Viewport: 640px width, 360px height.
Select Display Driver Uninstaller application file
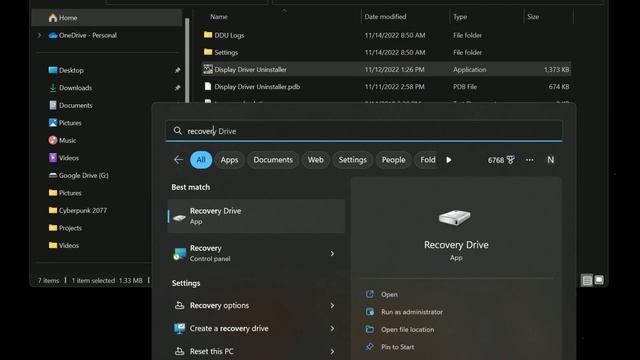(x=386, y=69)
